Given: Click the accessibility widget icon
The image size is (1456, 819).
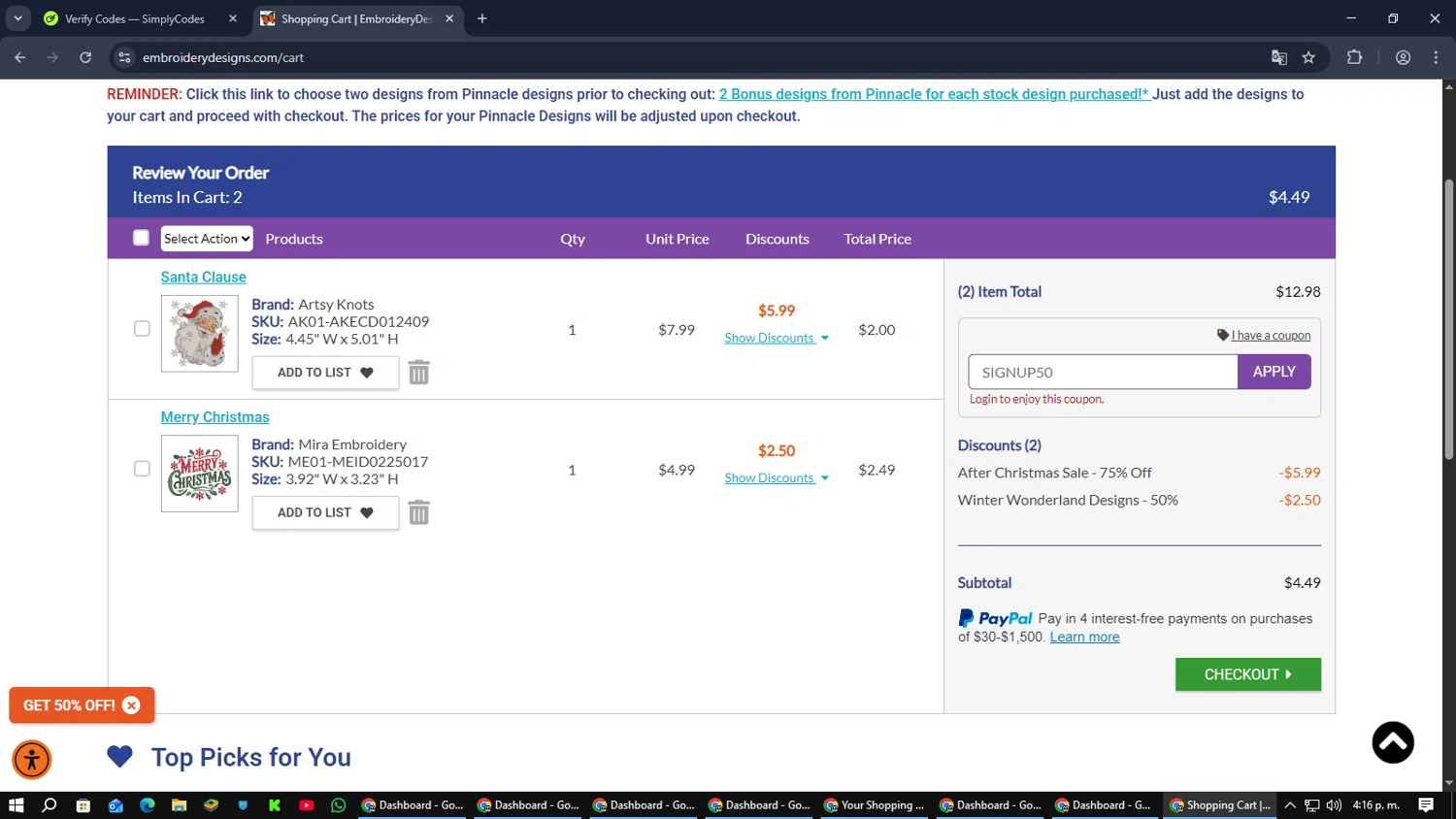Looking at the screenshot, I should pos(32,760).
